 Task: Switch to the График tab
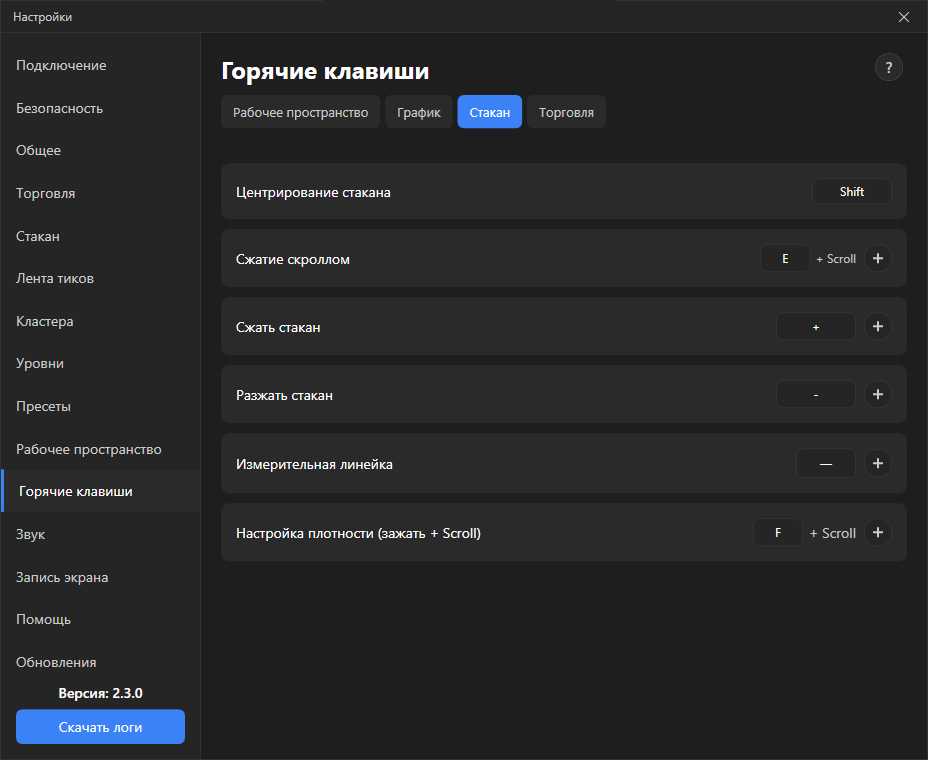(419, 112)
